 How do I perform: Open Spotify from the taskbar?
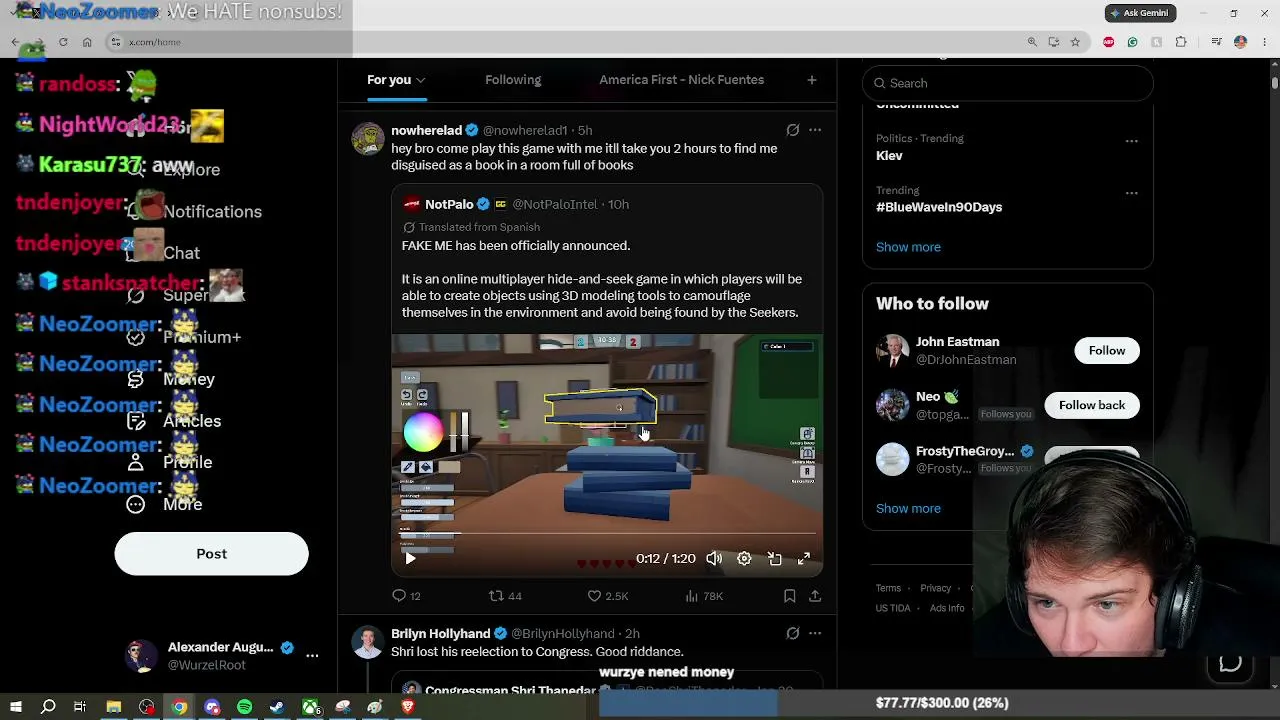tap(244, 707)
